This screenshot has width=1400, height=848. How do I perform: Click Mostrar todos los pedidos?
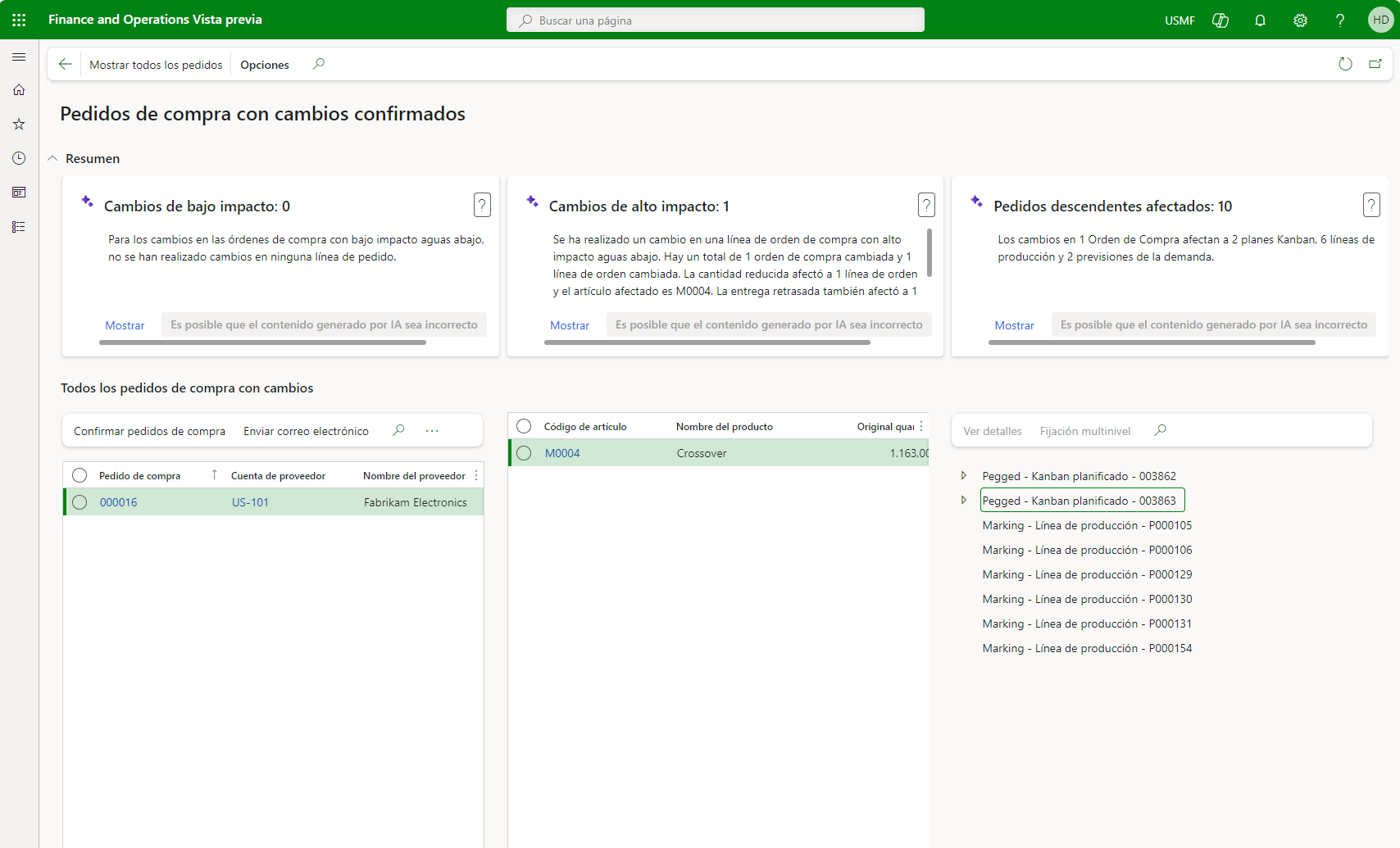pyautogui.click(x=156, y=65)
